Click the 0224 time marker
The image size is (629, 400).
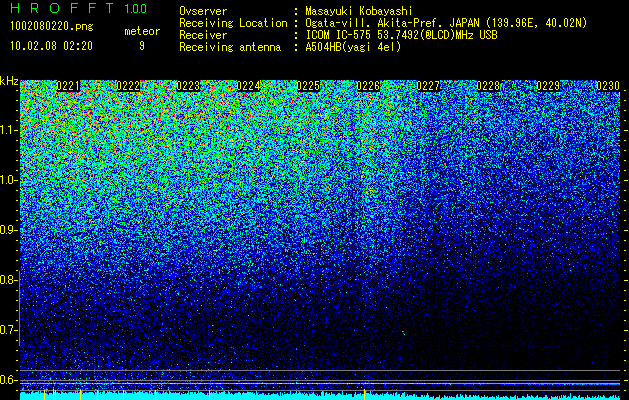click(x=248, y=86)
